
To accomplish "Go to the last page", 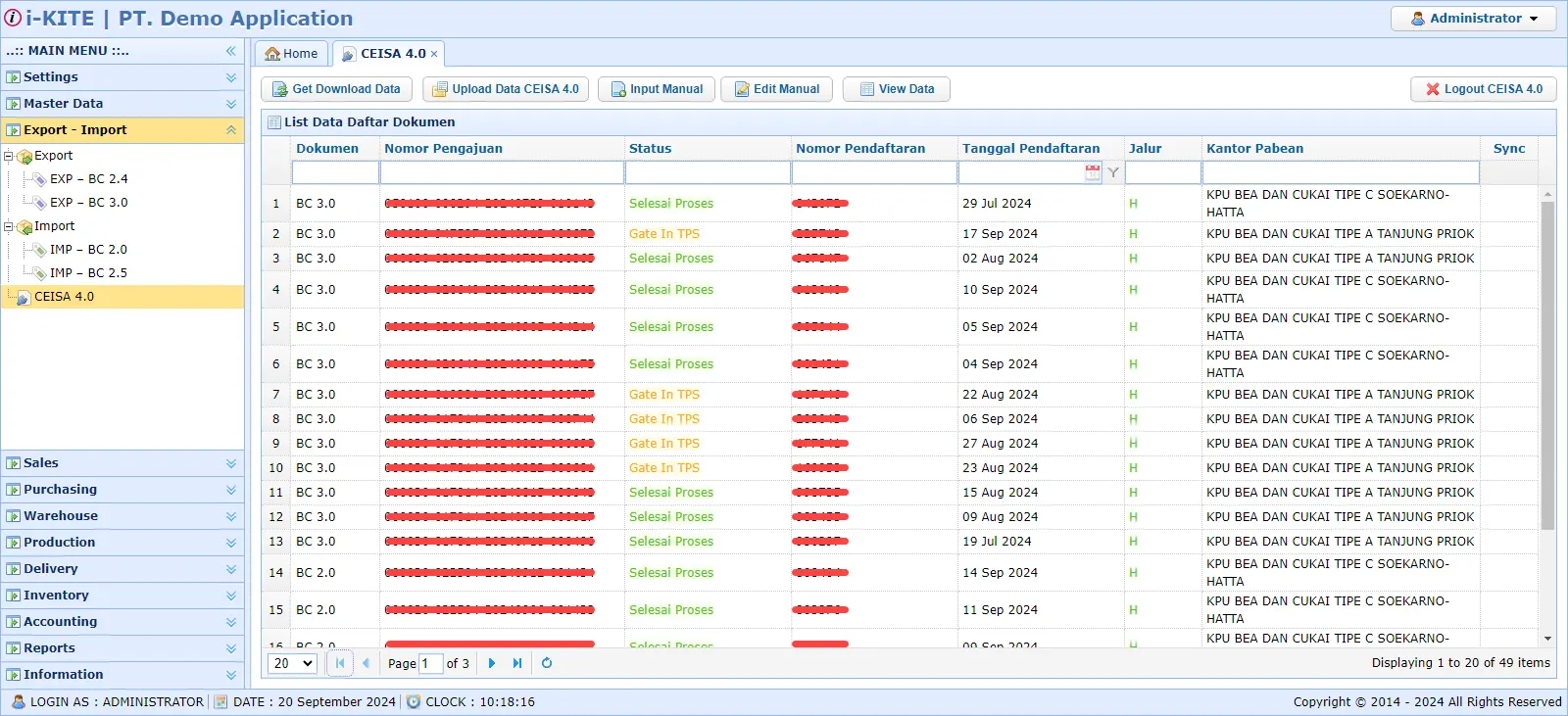I will click(x=517, y=663).
